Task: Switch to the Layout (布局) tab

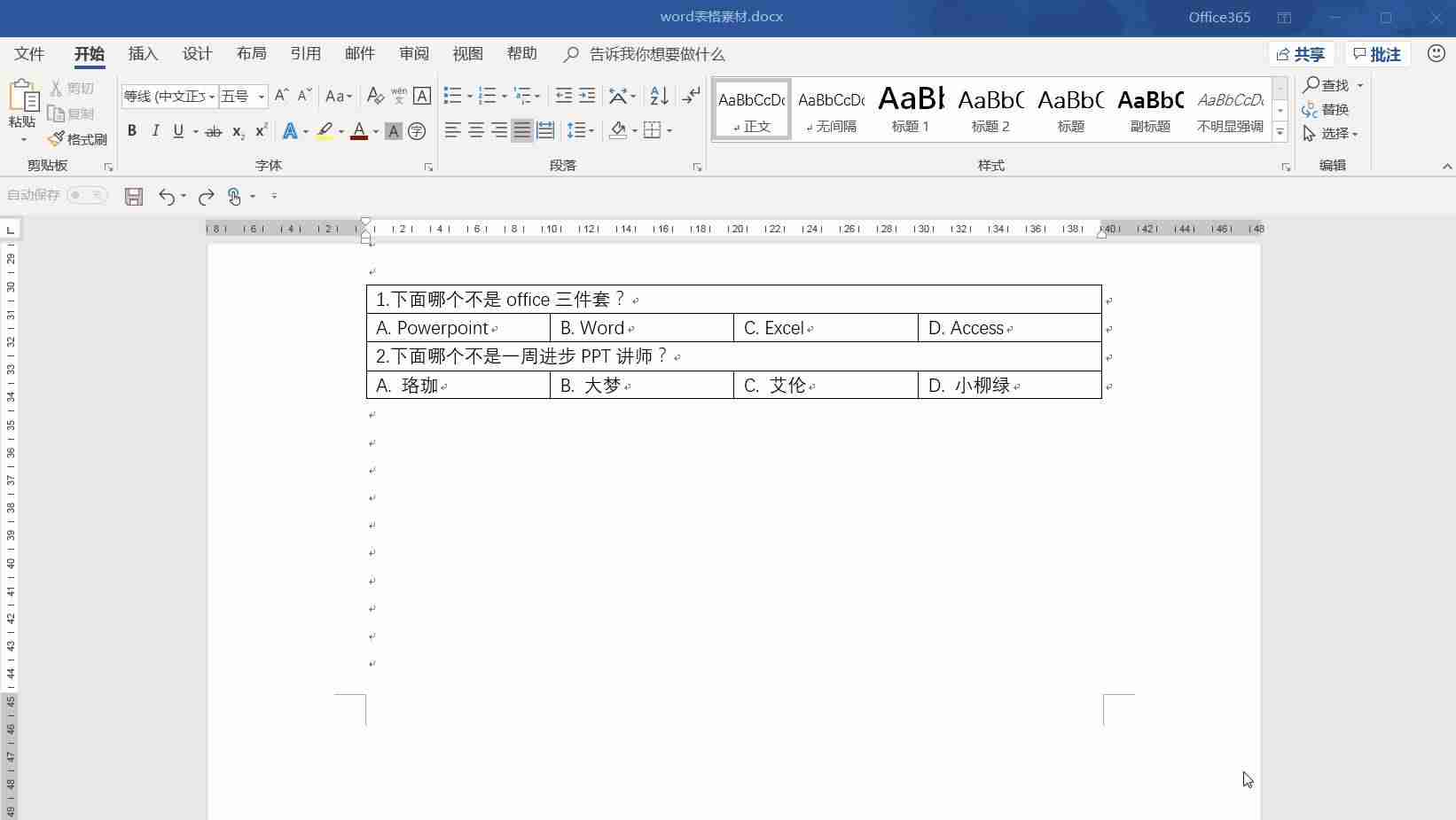Action: click(x=251, y=54)
